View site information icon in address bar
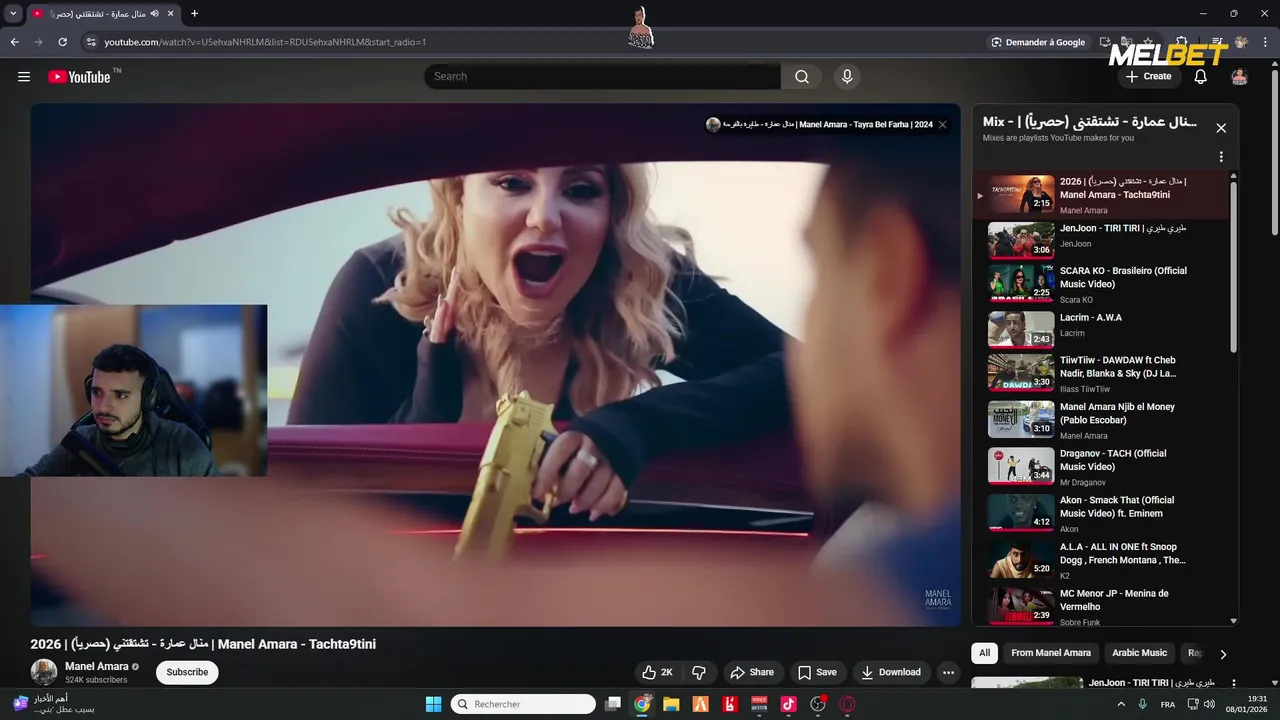 pos(91,42)
